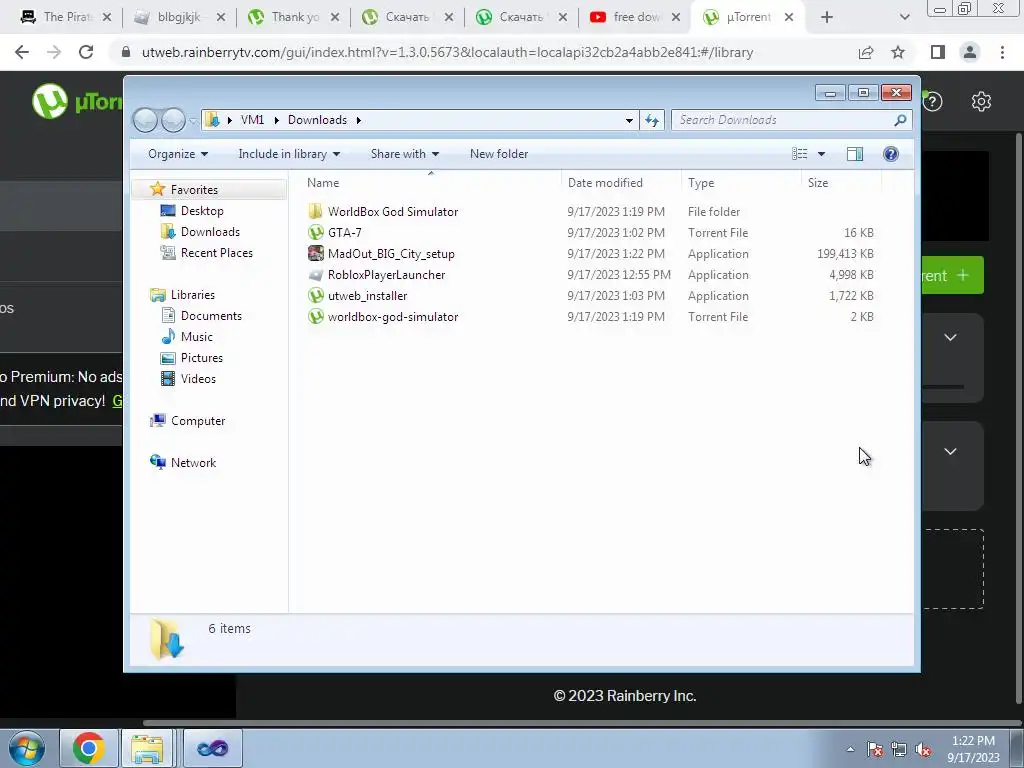Show the preview pane button
This screenshot has width=1024, height=768.
pos(855,153)
